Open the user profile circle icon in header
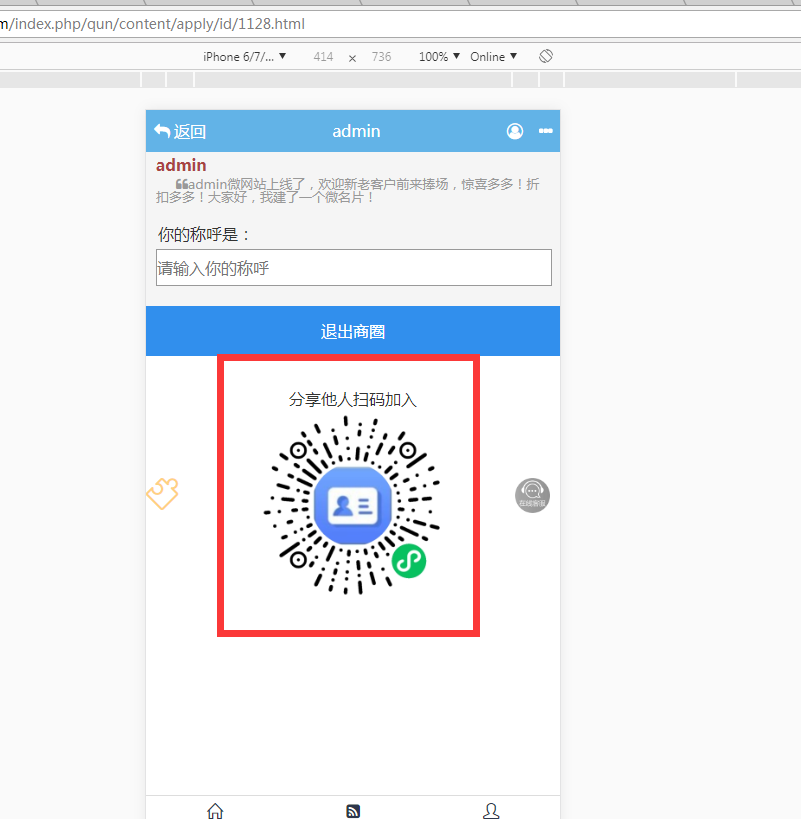 (x=515, y=131)
